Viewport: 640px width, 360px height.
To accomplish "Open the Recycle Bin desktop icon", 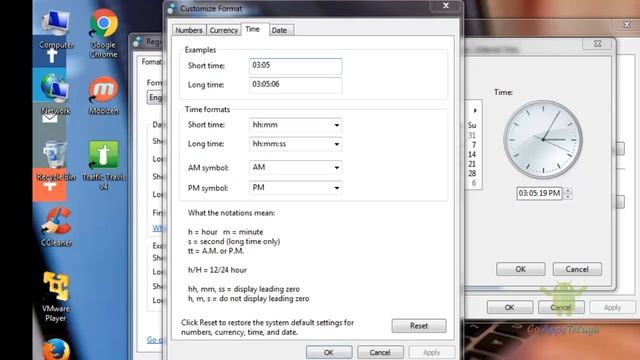I will [x=56, y=161].
